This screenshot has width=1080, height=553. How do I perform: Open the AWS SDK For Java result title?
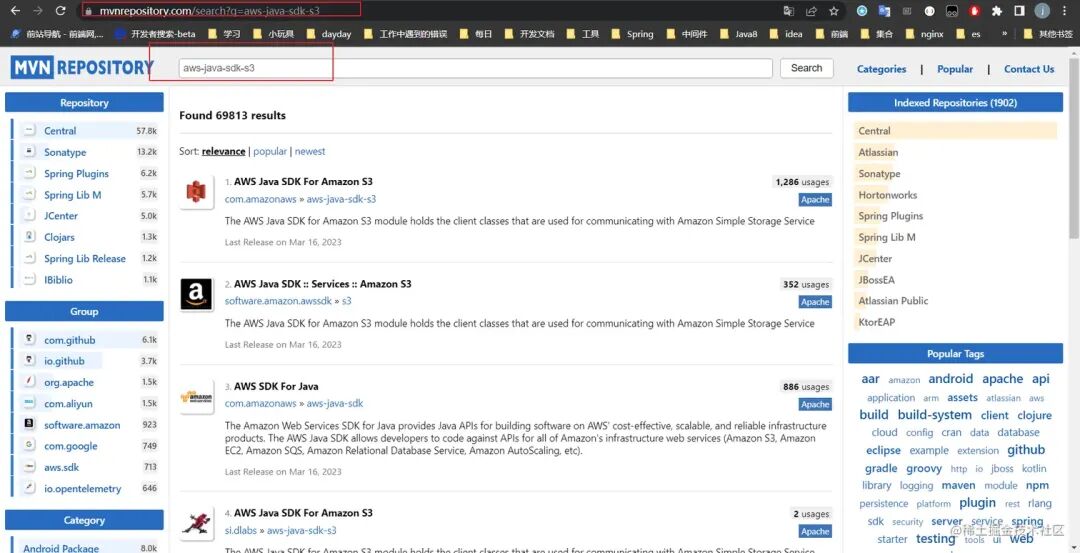[x=276, y=386]
